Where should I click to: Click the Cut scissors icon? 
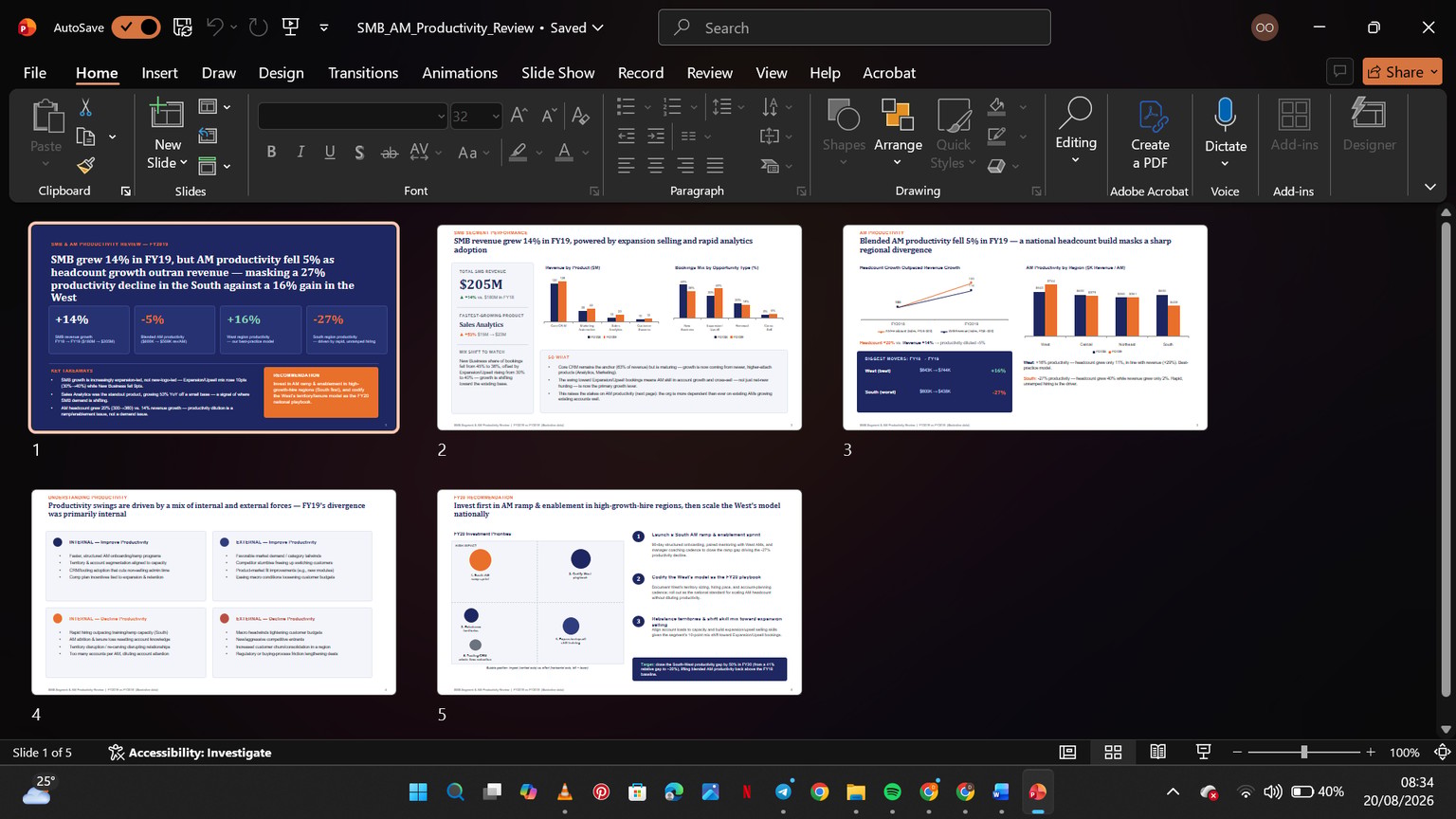tap(85, 107)
